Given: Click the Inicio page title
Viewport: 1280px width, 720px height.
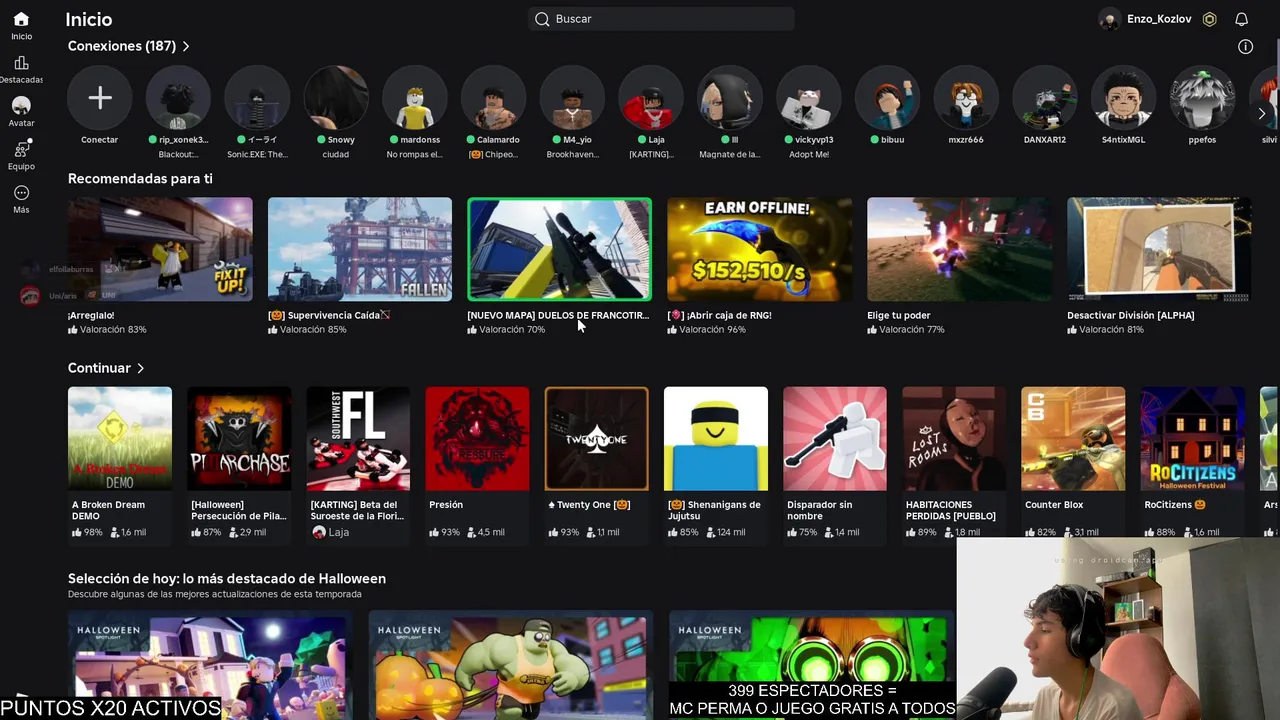Looking at the screenshot, I should [x=89, y=19].
